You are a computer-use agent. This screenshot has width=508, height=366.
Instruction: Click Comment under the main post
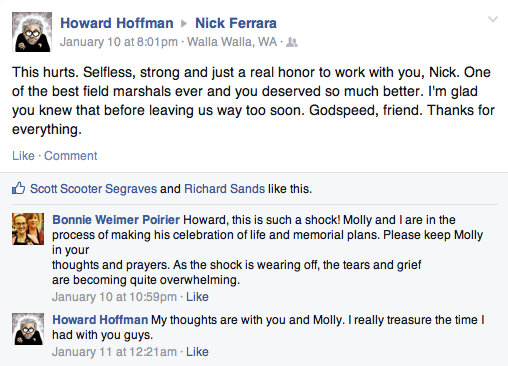pos(71,156)
